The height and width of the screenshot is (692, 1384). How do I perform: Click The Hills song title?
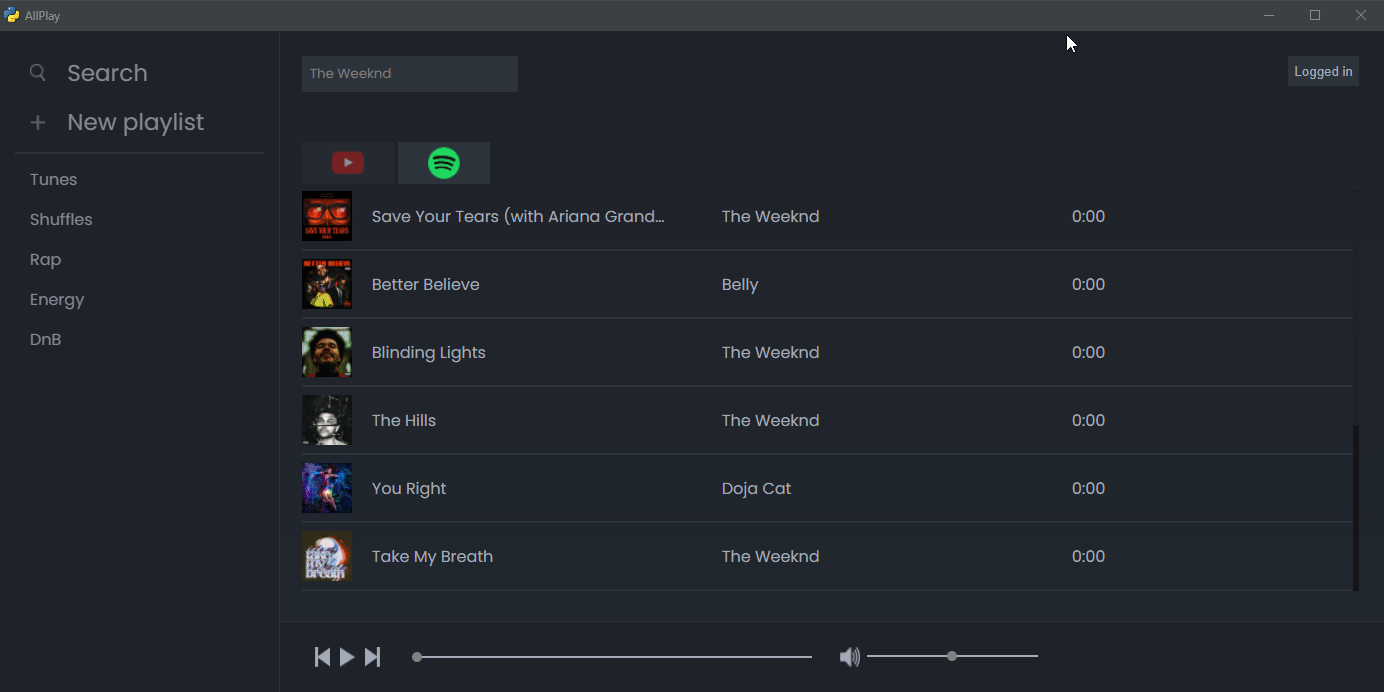404,421
